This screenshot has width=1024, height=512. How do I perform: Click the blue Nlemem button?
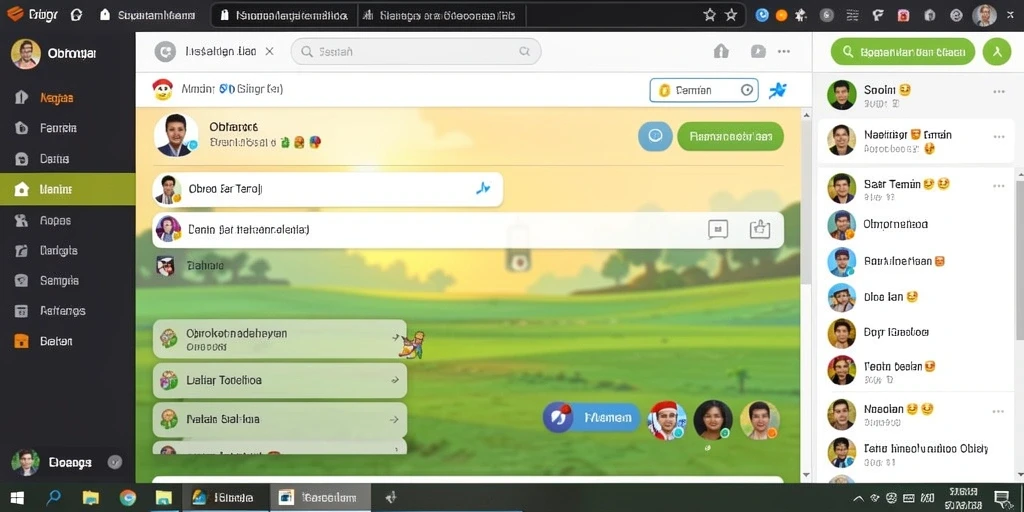point(592,417)
